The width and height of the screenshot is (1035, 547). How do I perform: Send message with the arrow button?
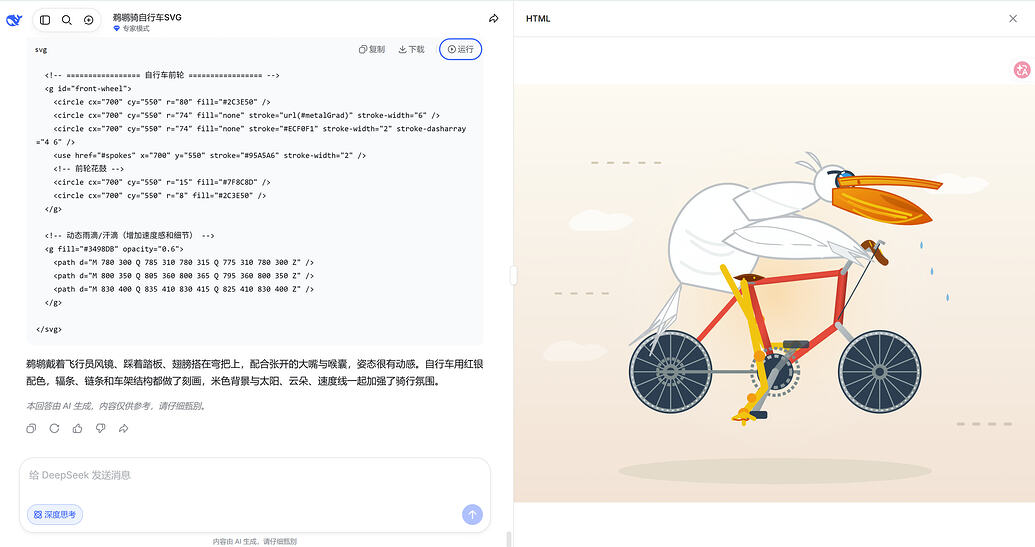pyautogui.click(x=472, y=514)
